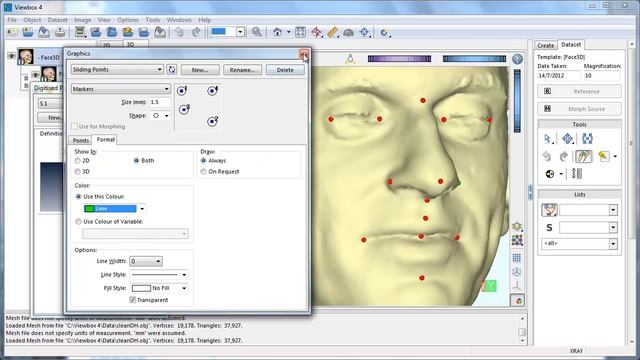Choose Use Colour of Variable radio button

click(78, 222)
